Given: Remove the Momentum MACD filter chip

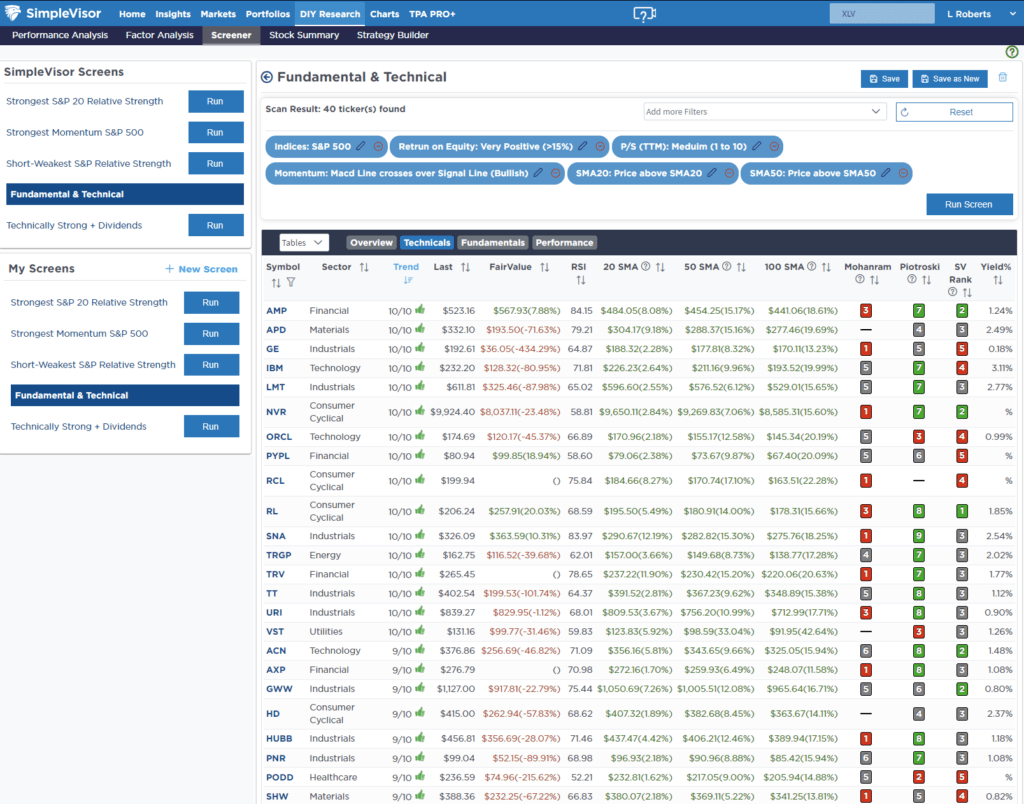Looking at the screenshot, I should pos(554,173).
